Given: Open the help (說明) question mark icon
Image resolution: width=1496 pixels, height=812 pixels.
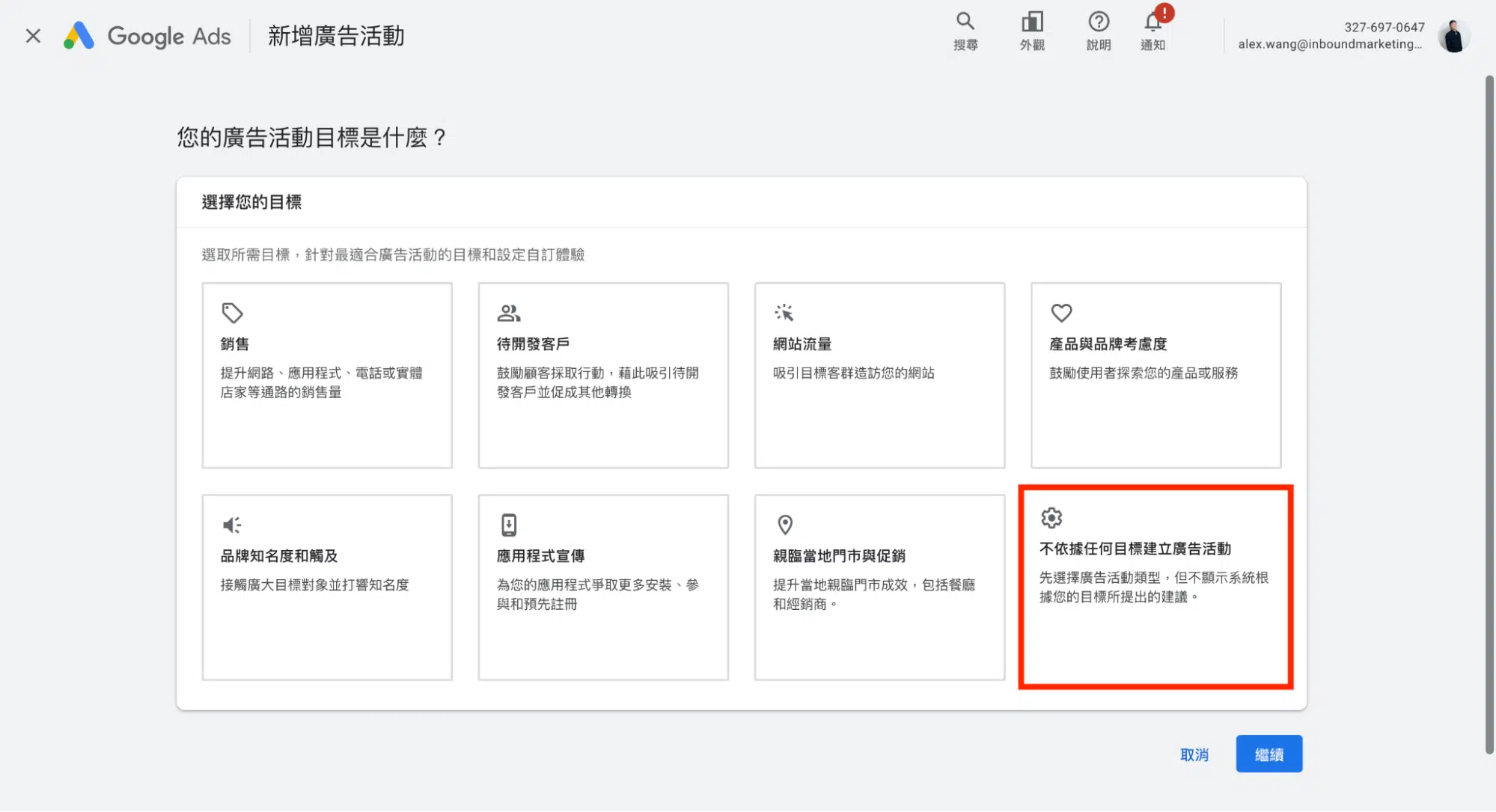Looking at the screenshot, I should point(1099,21).
